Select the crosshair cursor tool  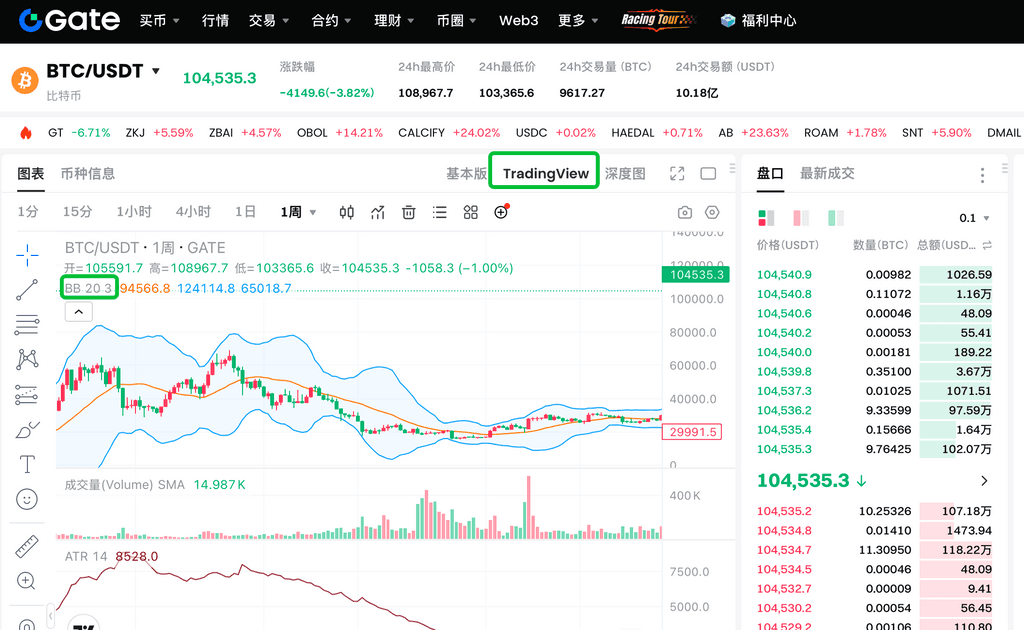(27, 255)
